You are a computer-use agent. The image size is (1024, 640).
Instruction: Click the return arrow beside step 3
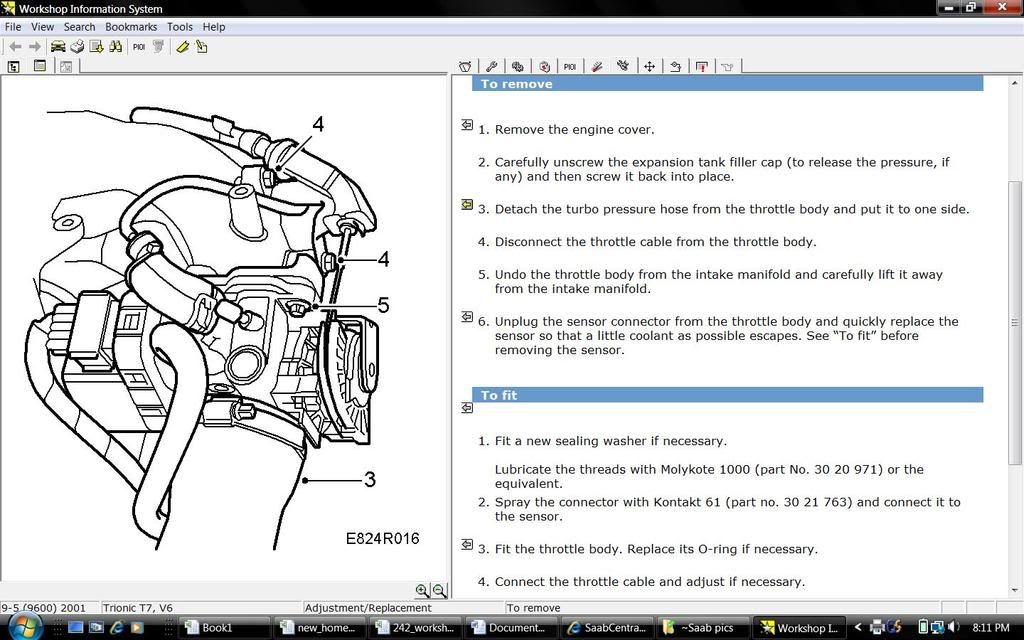coord(466,204)
